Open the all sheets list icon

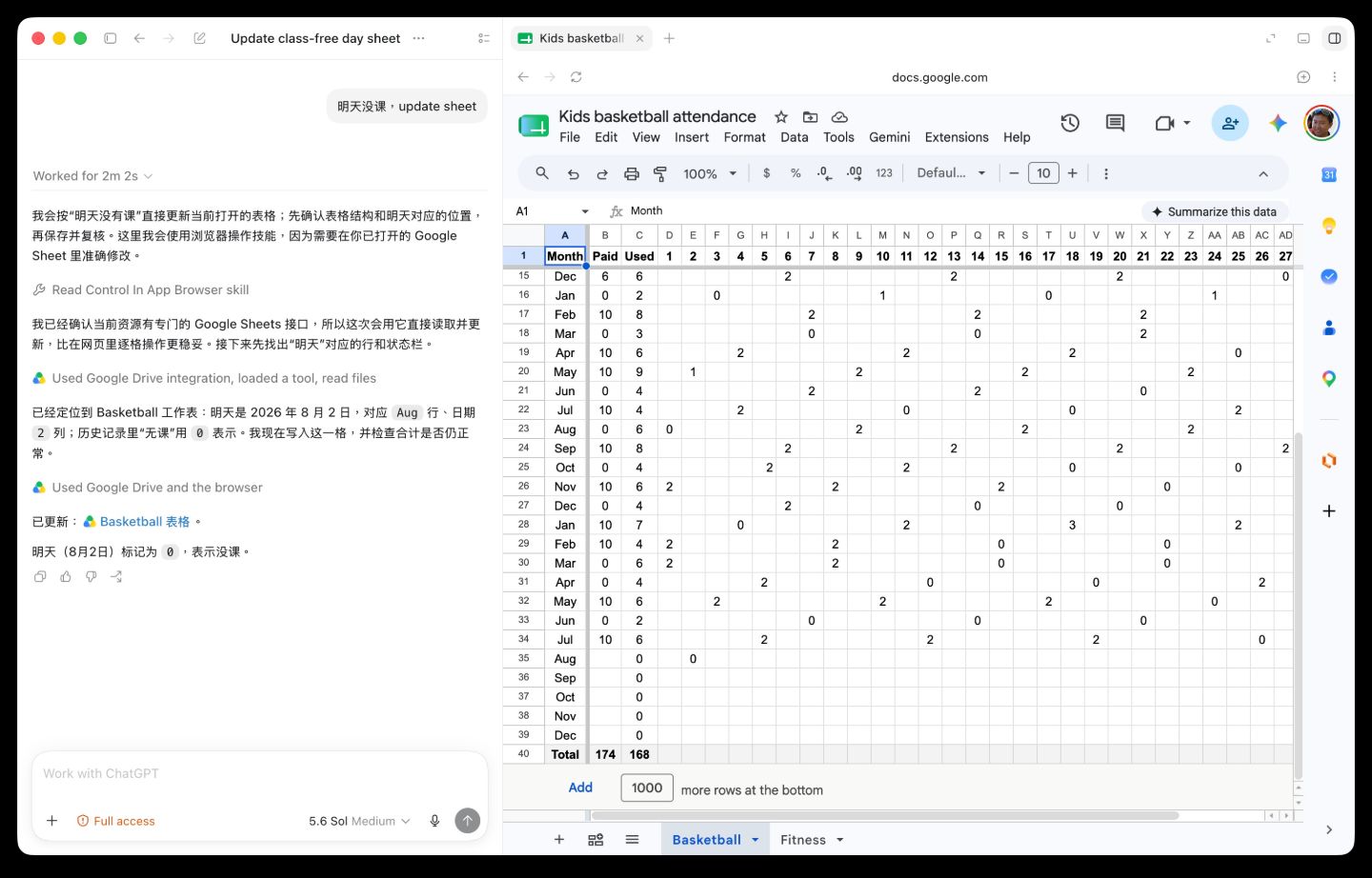[632, 839]
